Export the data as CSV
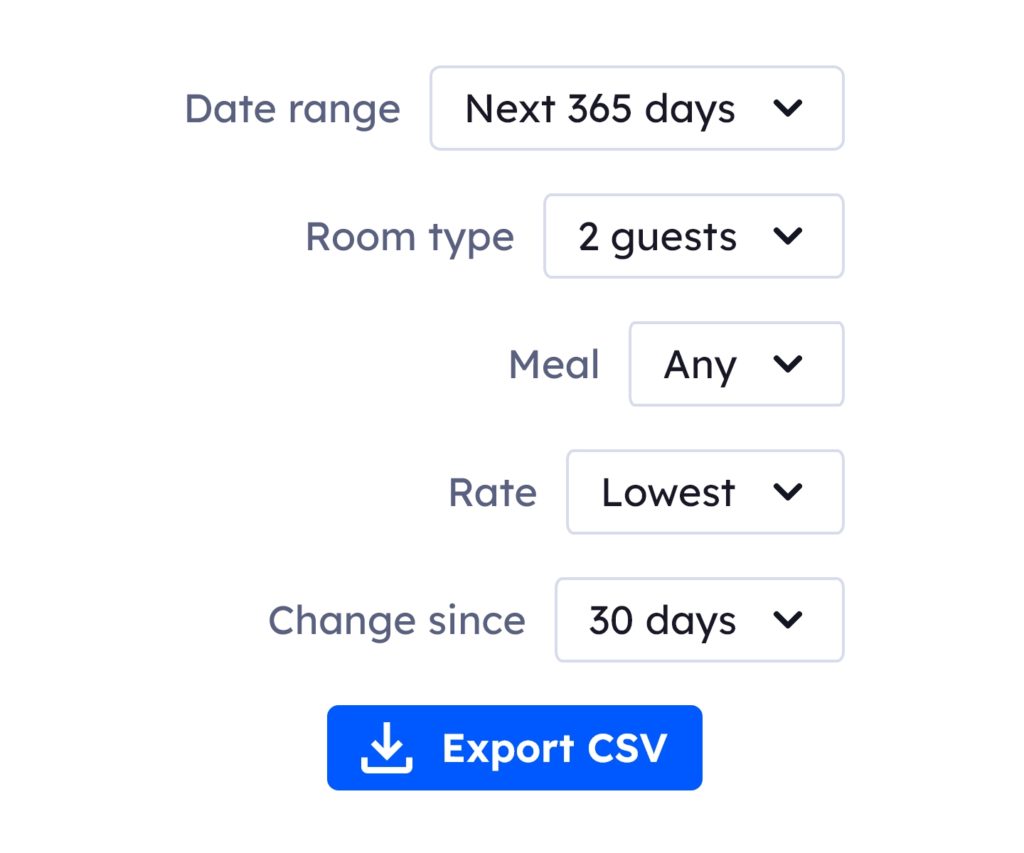This screenshot has width=1024, height=853. point(514,749)
